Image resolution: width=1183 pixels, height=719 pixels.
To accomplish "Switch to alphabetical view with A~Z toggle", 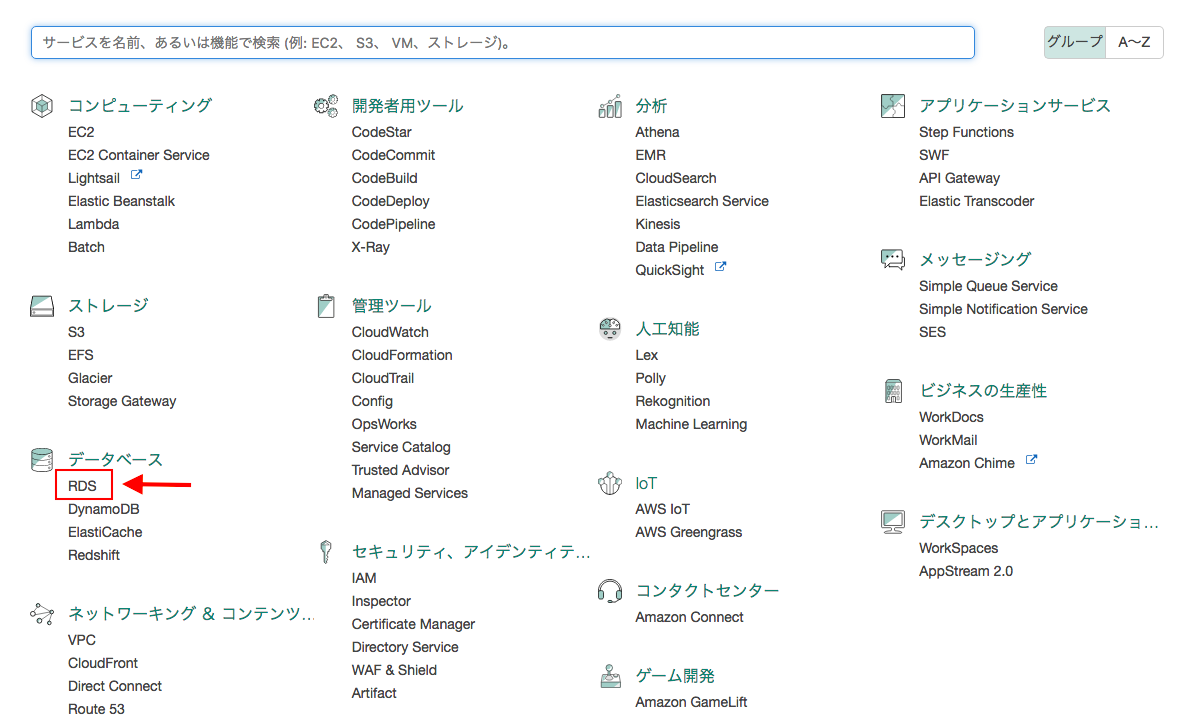I will click(x=1134, y=42).
